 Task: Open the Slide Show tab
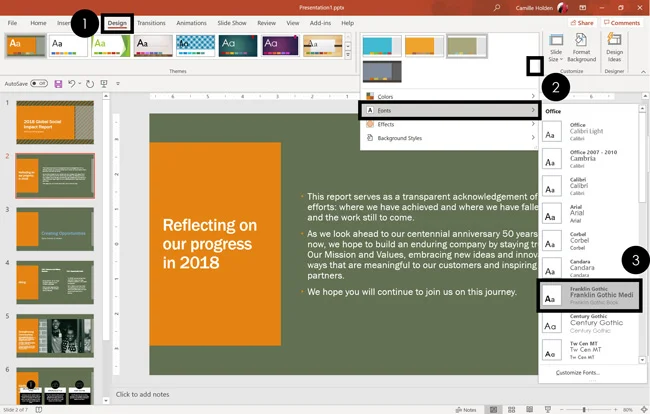[232, 23]
